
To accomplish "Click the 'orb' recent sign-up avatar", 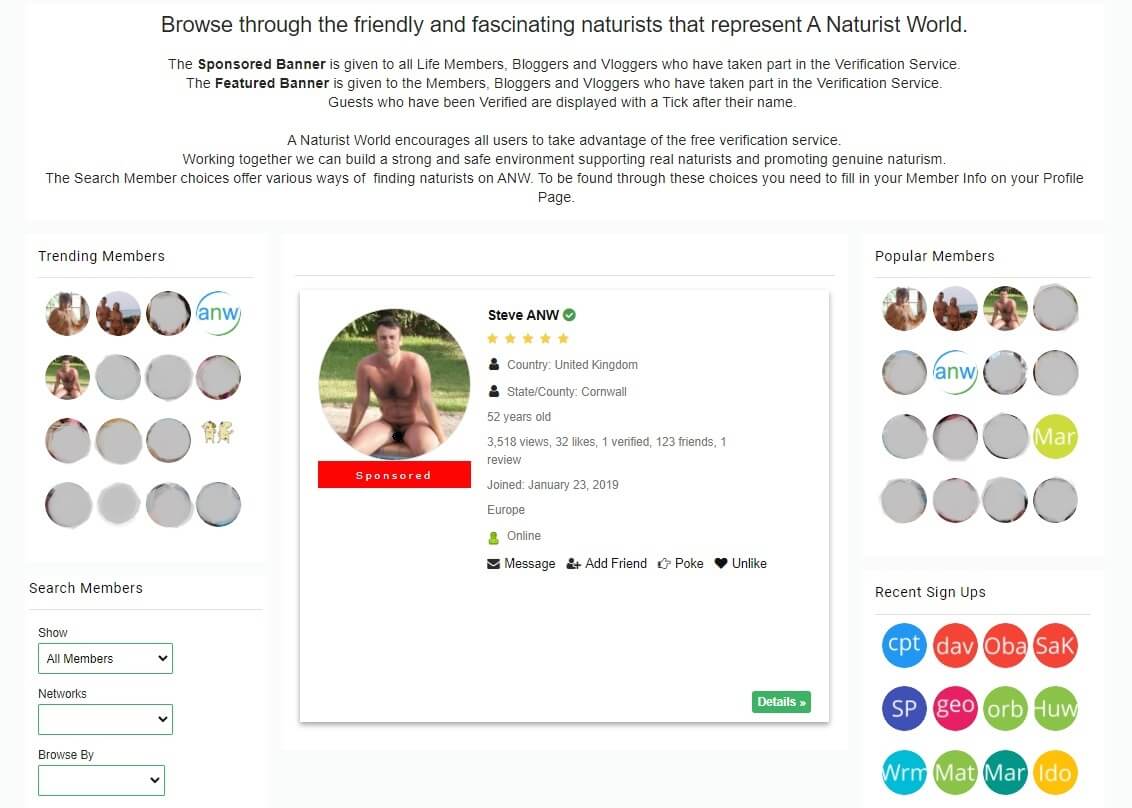I will 1004,708.
